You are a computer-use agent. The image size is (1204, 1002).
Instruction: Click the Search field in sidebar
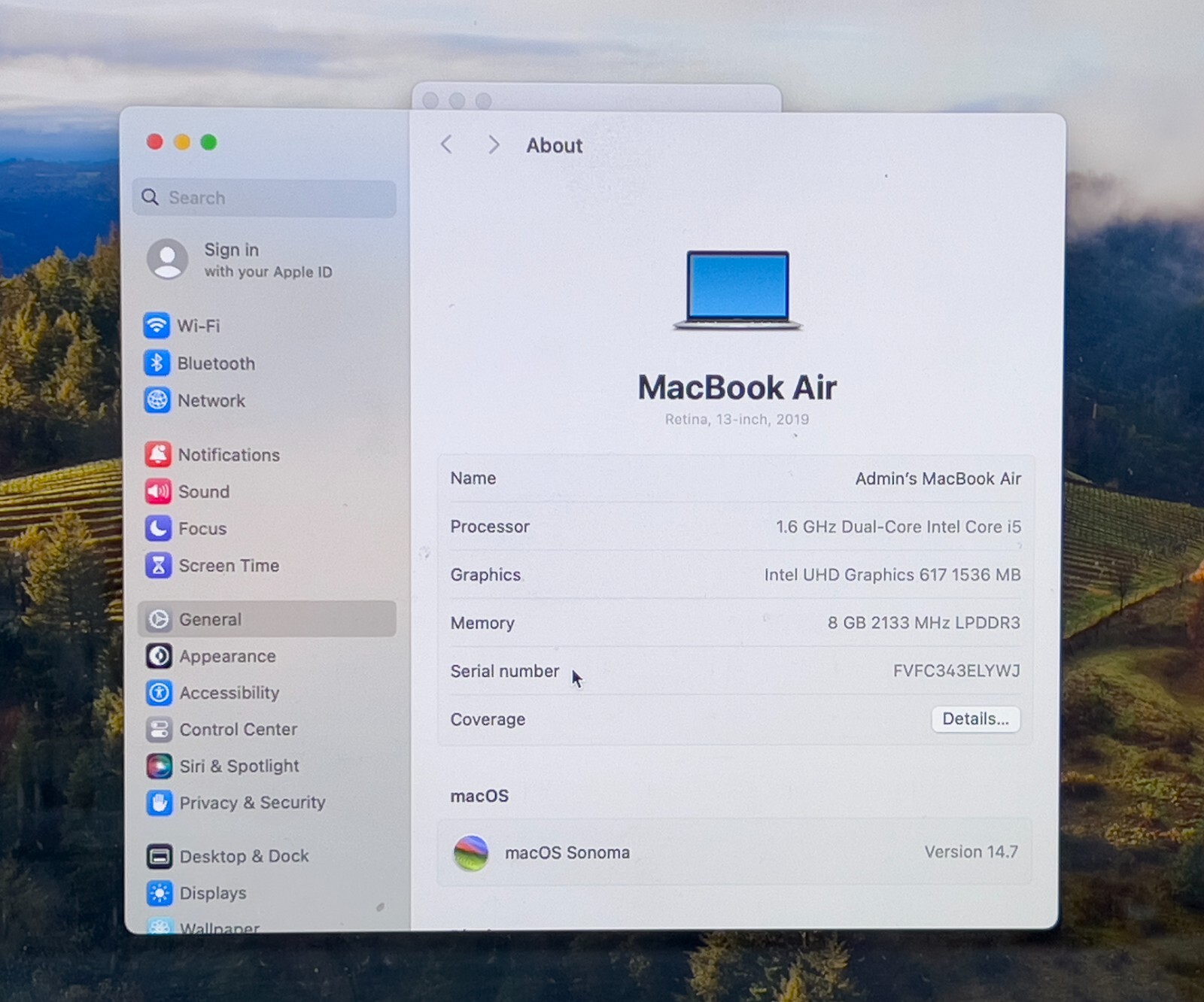(x=264, y=198)
